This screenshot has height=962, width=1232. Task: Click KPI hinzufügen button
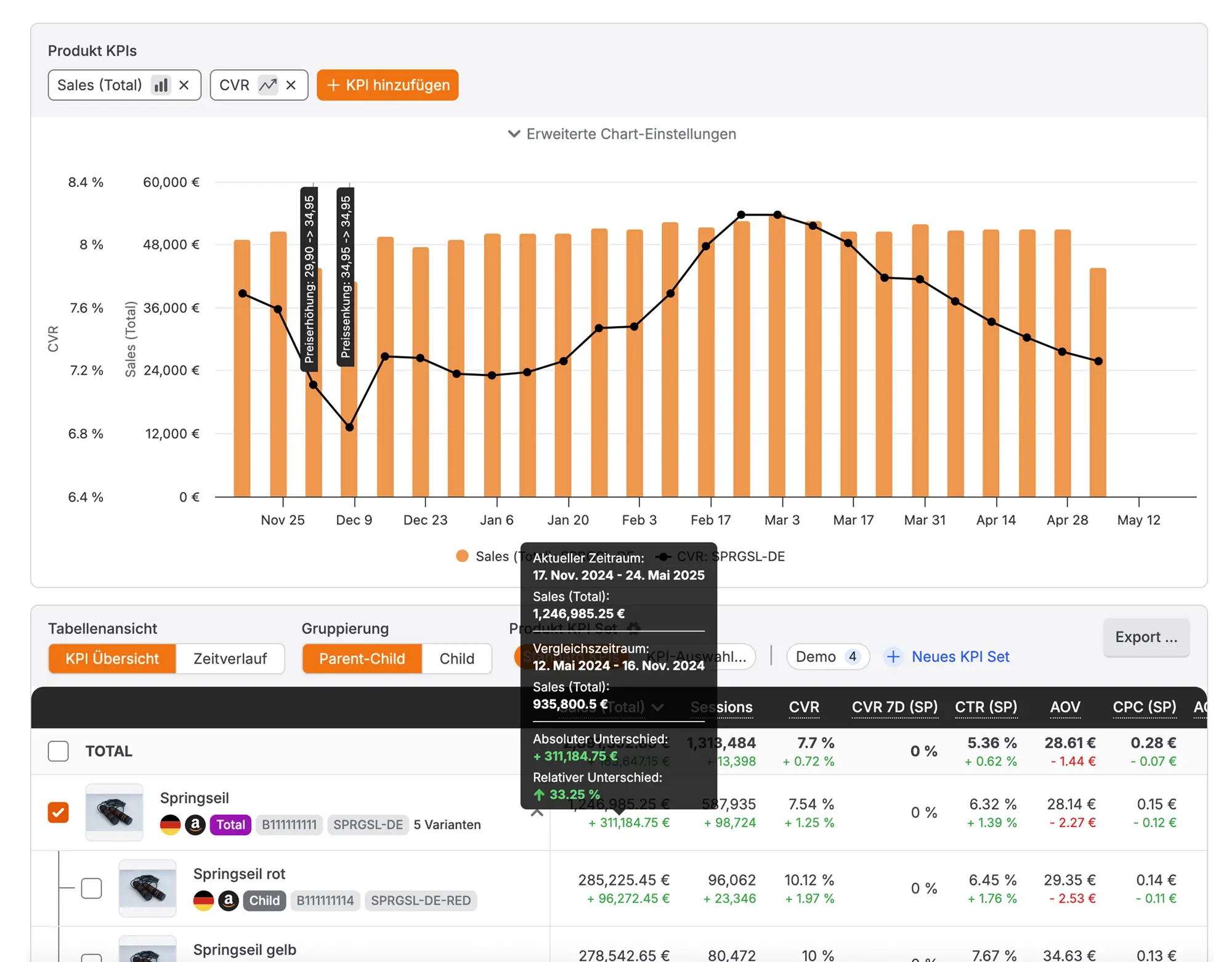387,85
